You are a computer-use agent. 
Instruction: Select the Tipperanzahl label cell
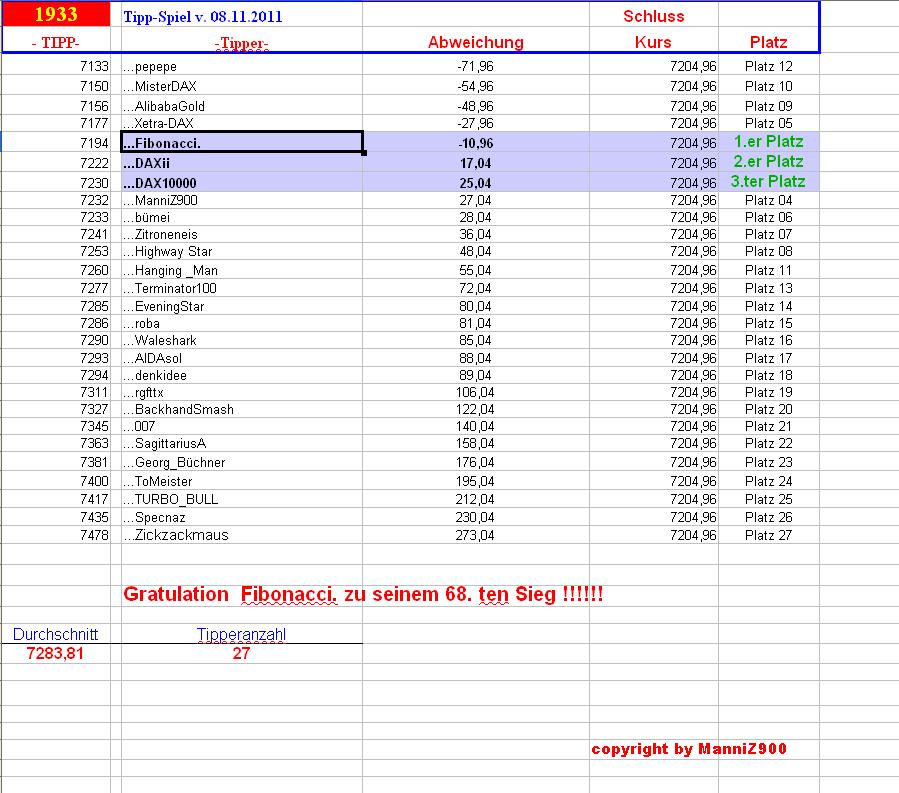[x=241, y=634]
